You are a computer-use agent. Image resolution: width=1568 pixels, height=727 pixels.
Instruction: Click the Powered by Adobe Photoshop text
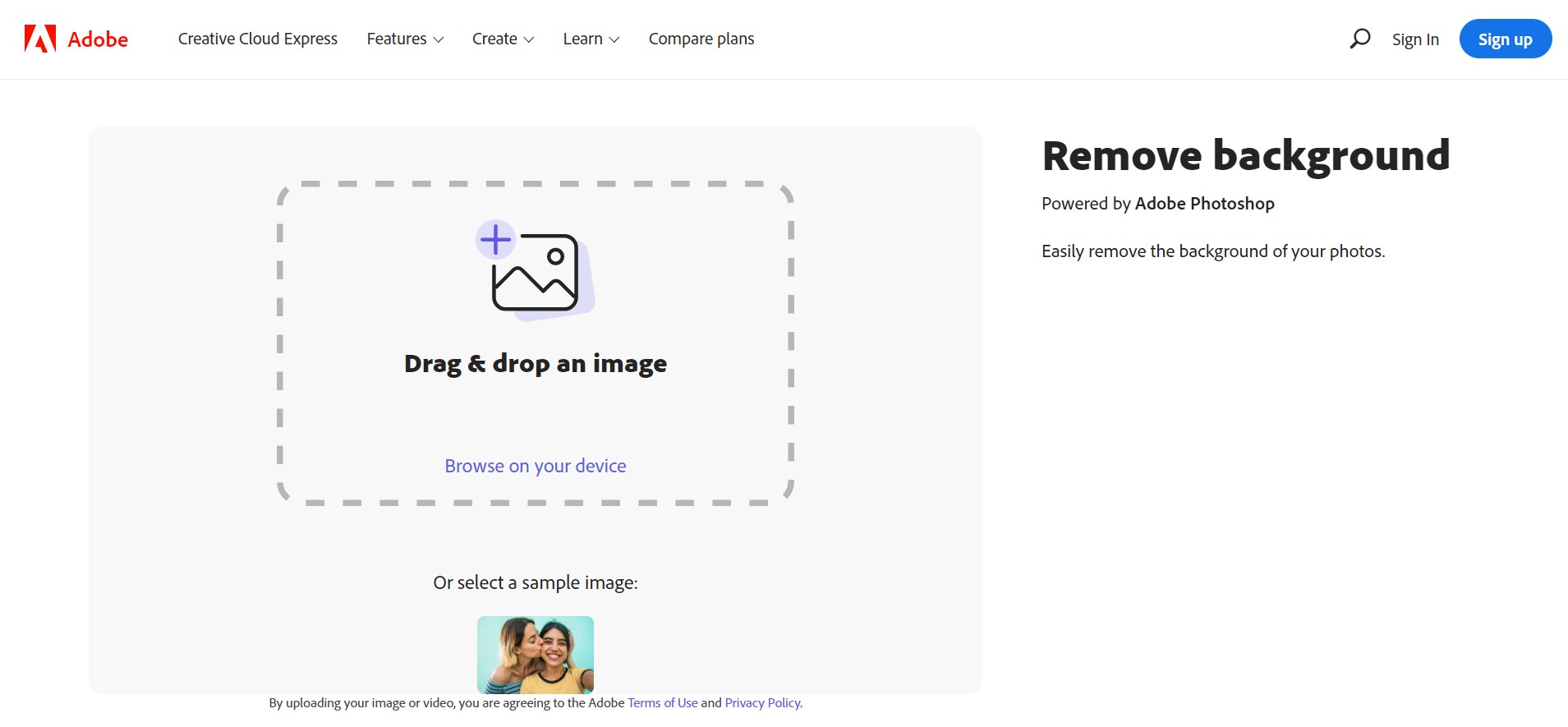1158,204
